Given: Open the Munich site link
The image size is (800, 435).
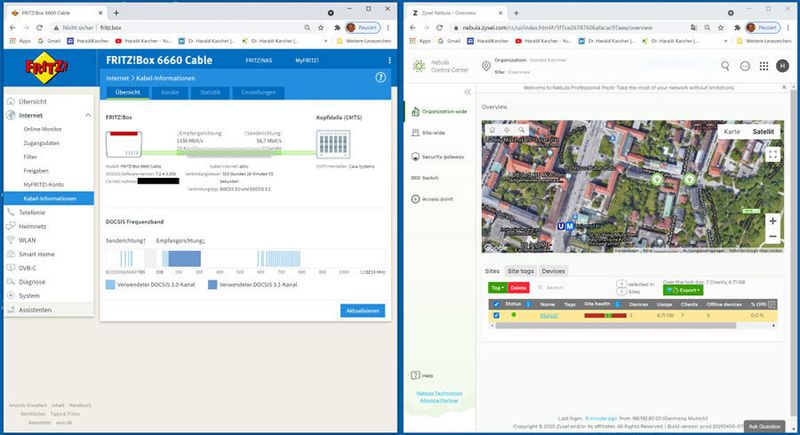Looking at the screenshot, I should pos(549,316).
